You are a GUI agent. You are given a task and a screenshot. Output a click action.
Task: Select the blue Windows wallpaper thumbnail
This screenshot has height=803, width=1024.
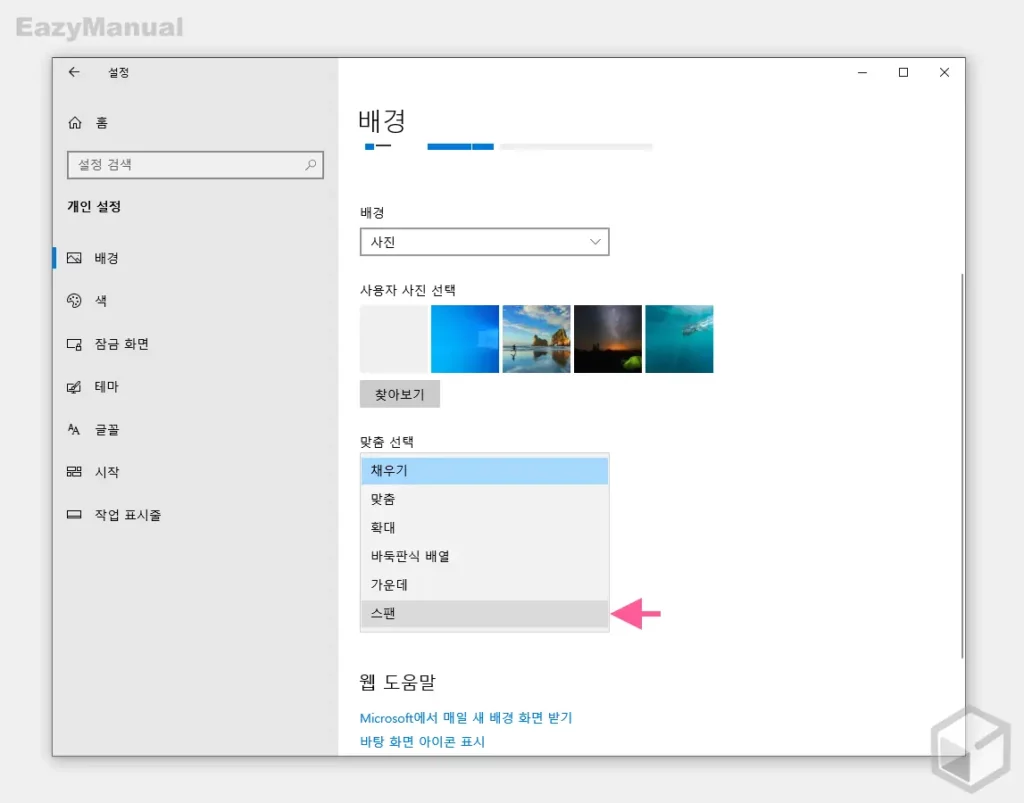[464, 338]
